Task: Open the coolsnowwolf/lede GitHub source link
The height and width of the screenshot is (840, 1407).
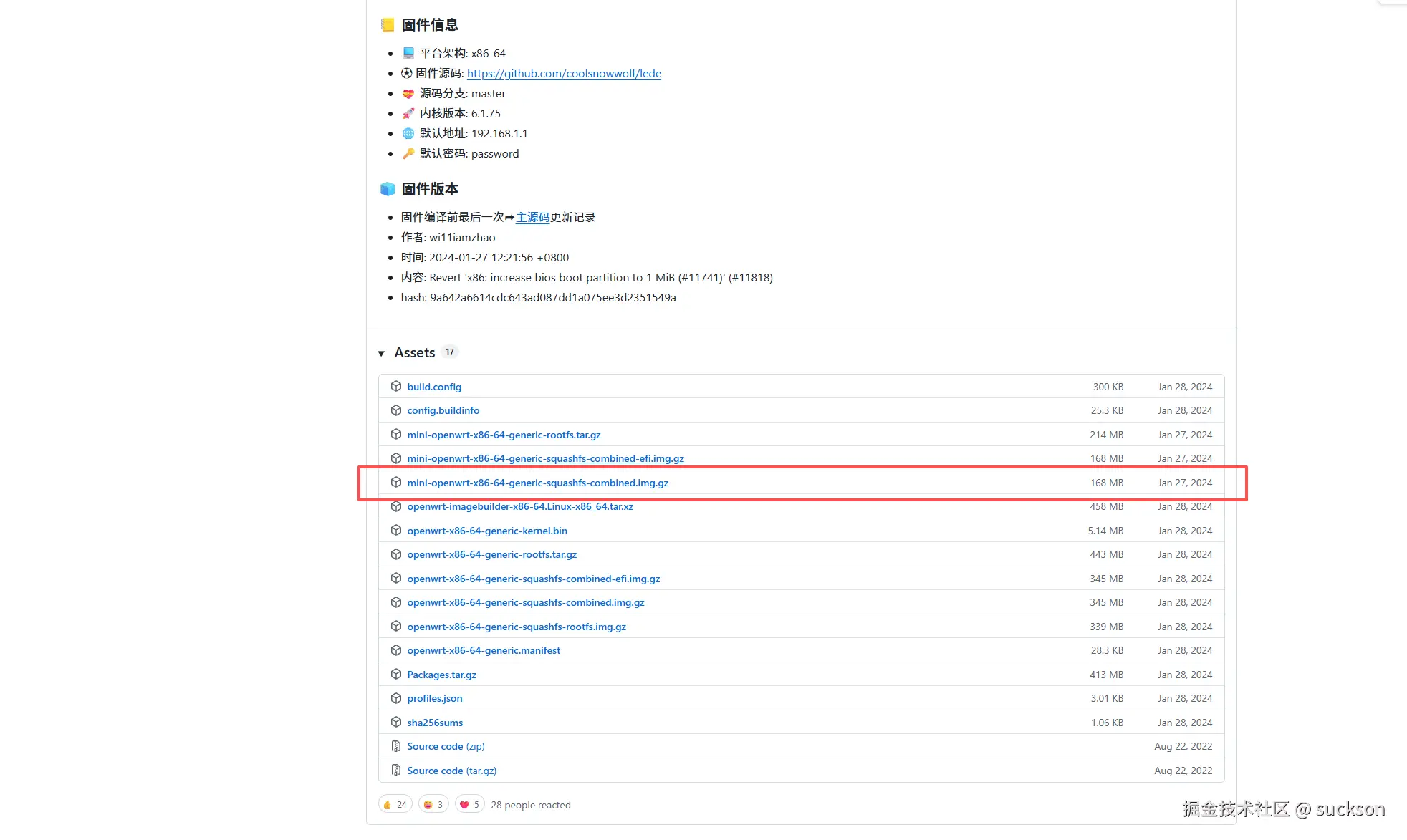Action: 564,73
